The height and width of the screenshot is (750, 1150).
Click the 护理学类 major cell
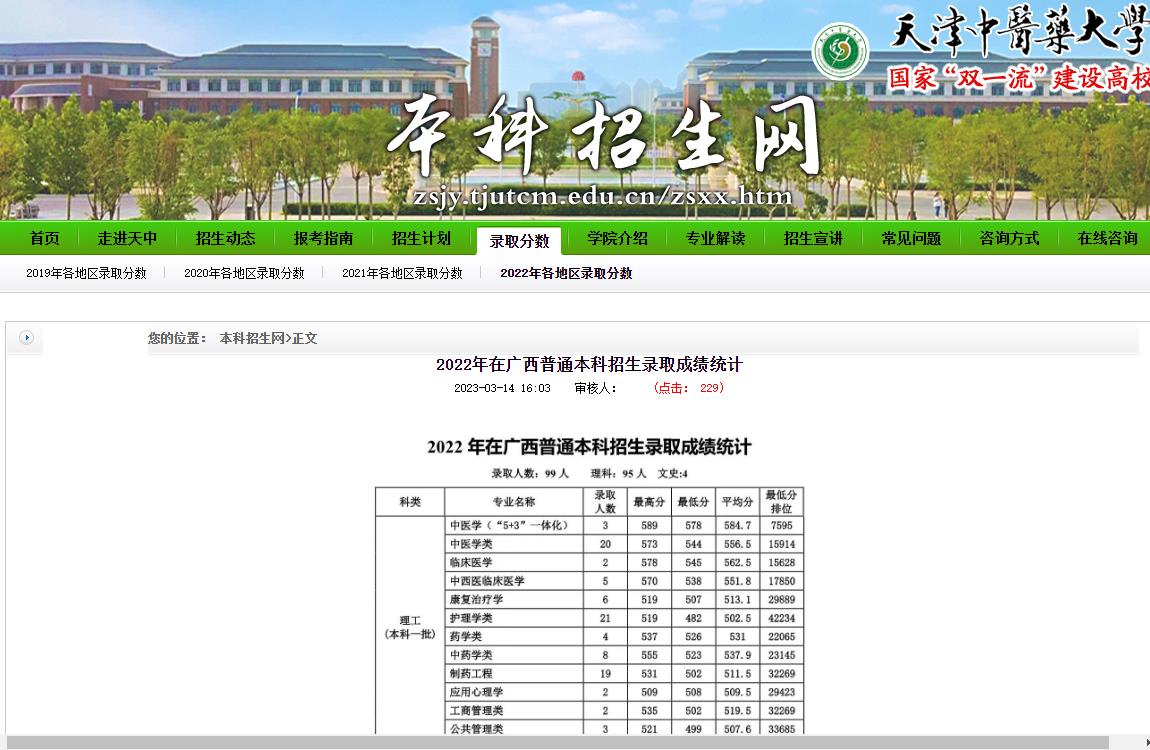click(513, 618)
